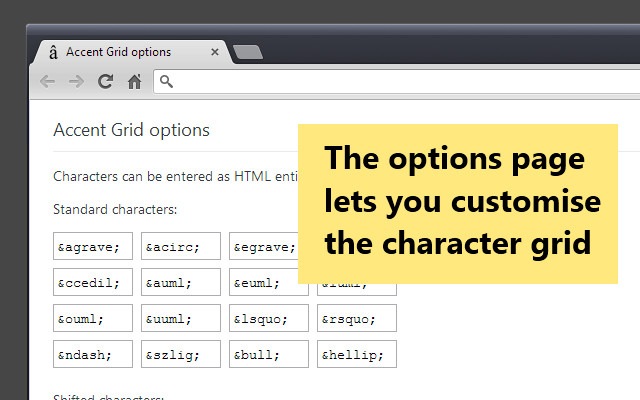Close the Accent Grid options tab
This screenshot has width=640, height=400.
pyautogui.click(x=214, y=52)
